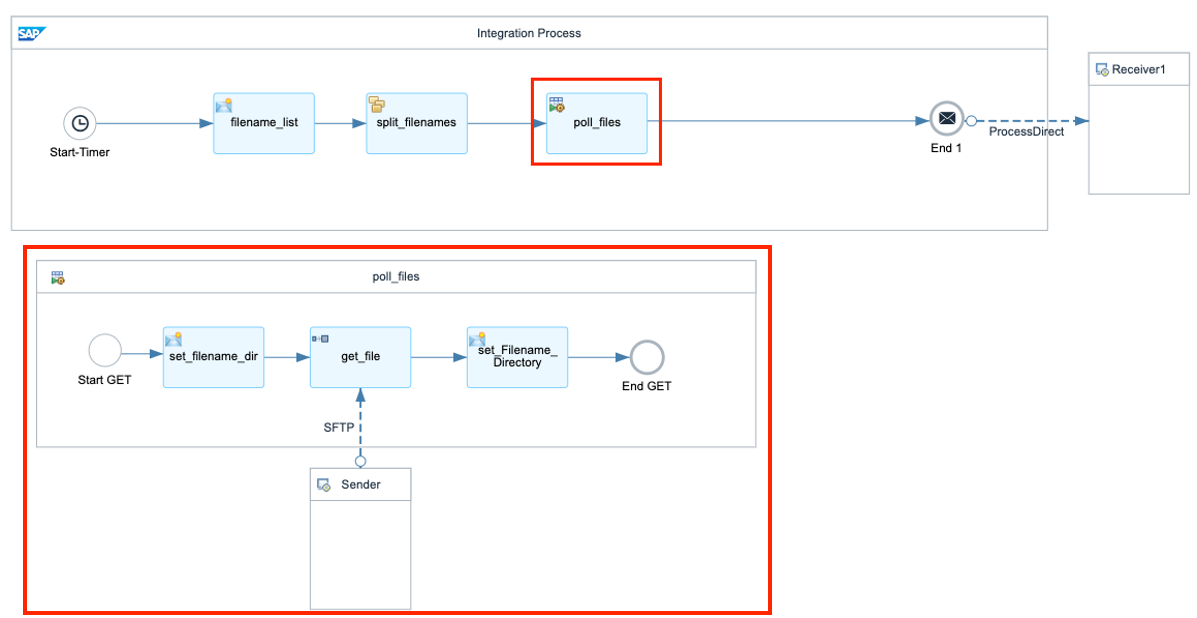
Task: Select the split_filenames splitter step
Action: [417, 123]
